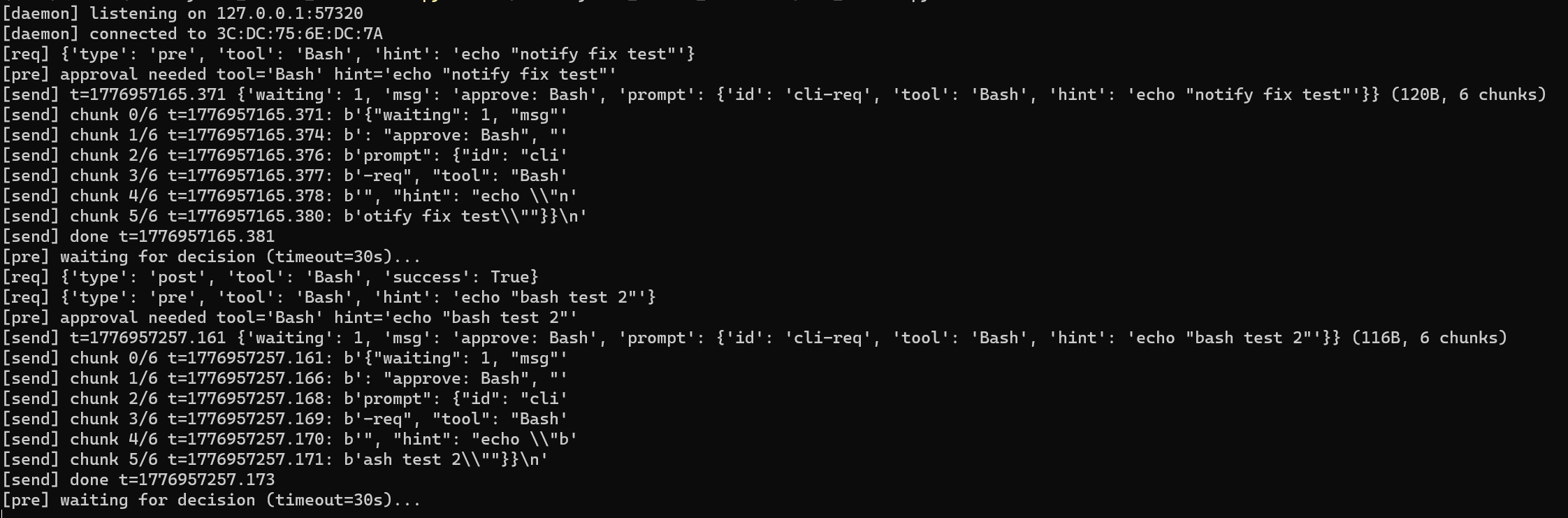
Task: Click chunk 4/6 line at t=1776957165.378
Action: coord(289,196)
